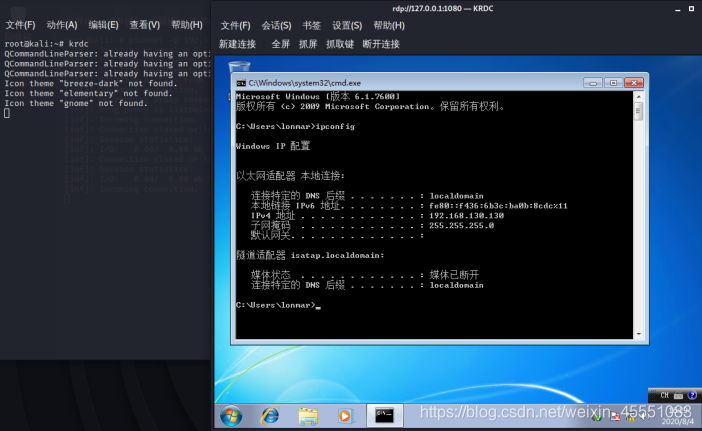
Task: Click the IPv4 address 192.168.130.130 text
Action: (x=467, y=216)
